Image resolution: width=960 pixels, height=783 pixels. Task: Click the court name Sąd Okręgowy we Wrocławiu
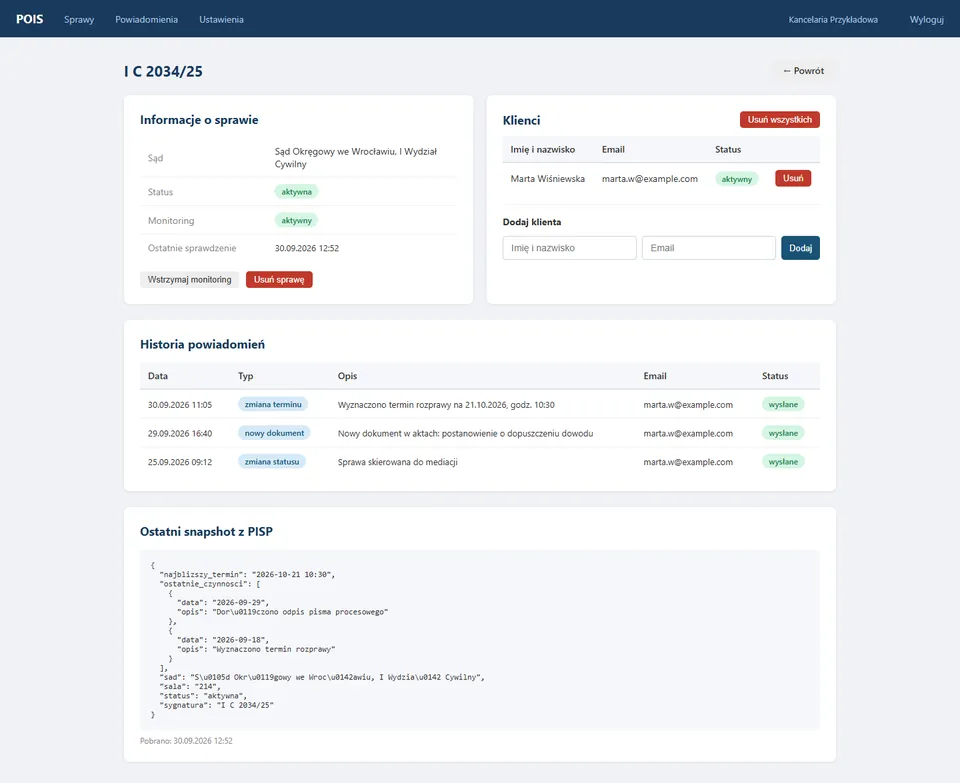(x=356, y=158)
